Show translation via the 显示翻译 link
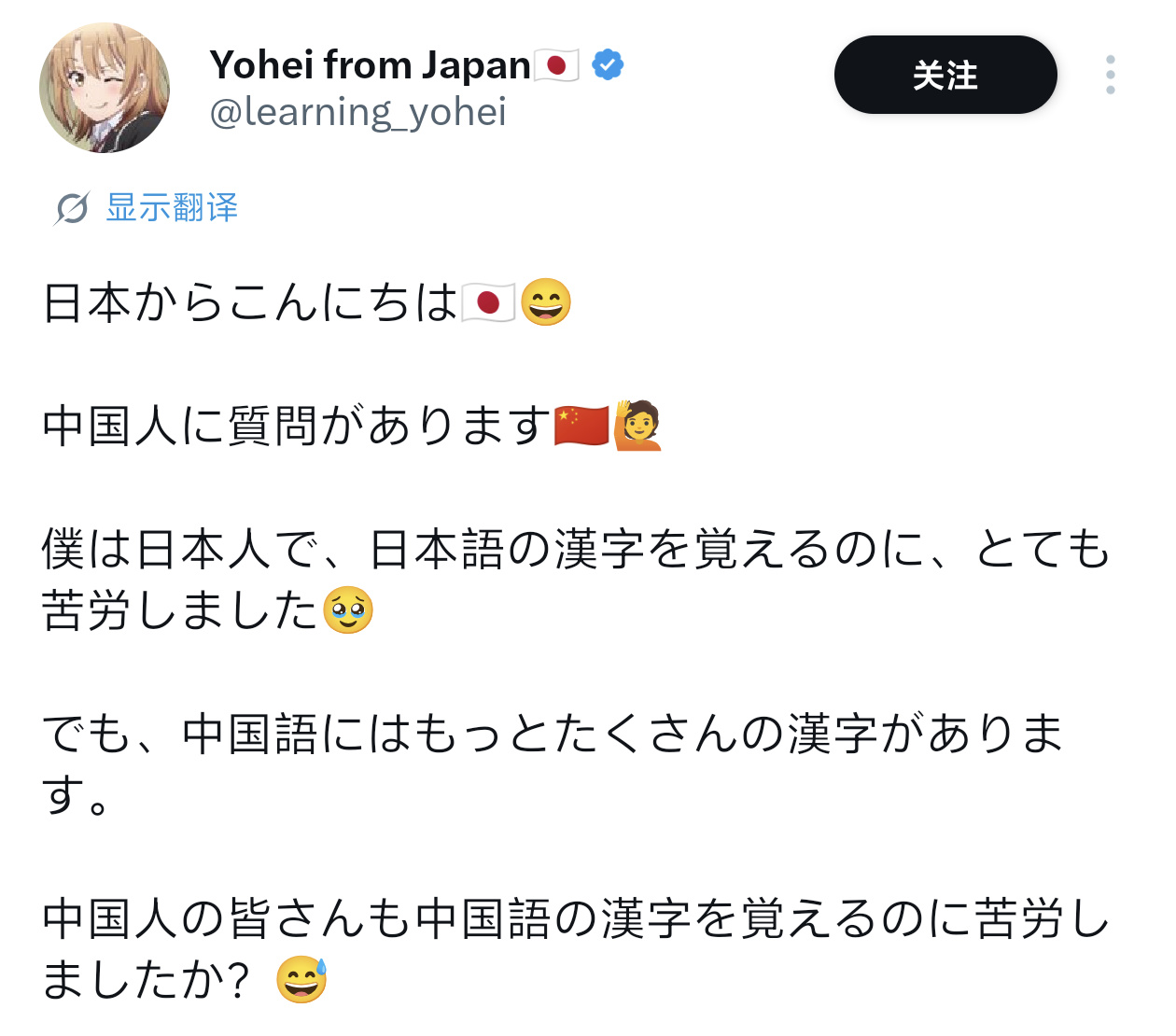 [x=172, y=207]
